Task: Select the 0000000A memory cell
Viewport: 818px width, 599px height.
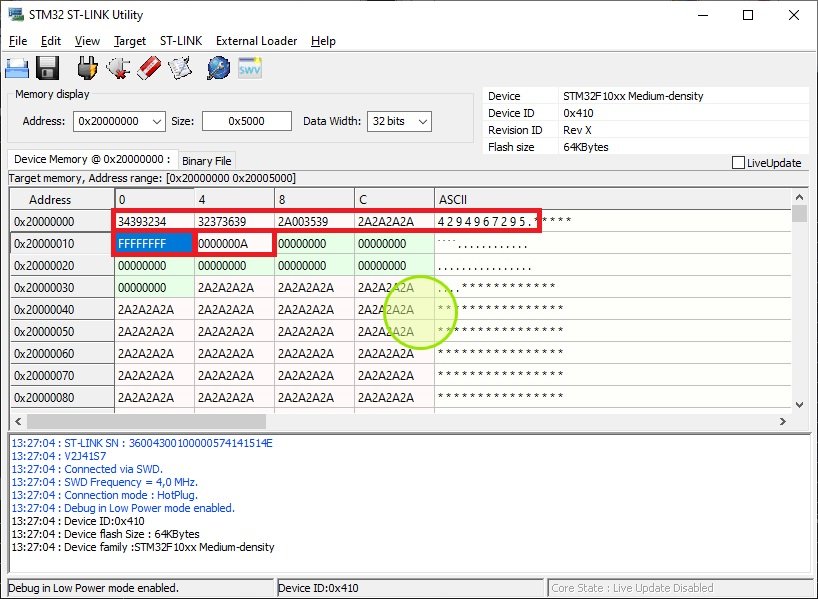Action: [234, 244]
